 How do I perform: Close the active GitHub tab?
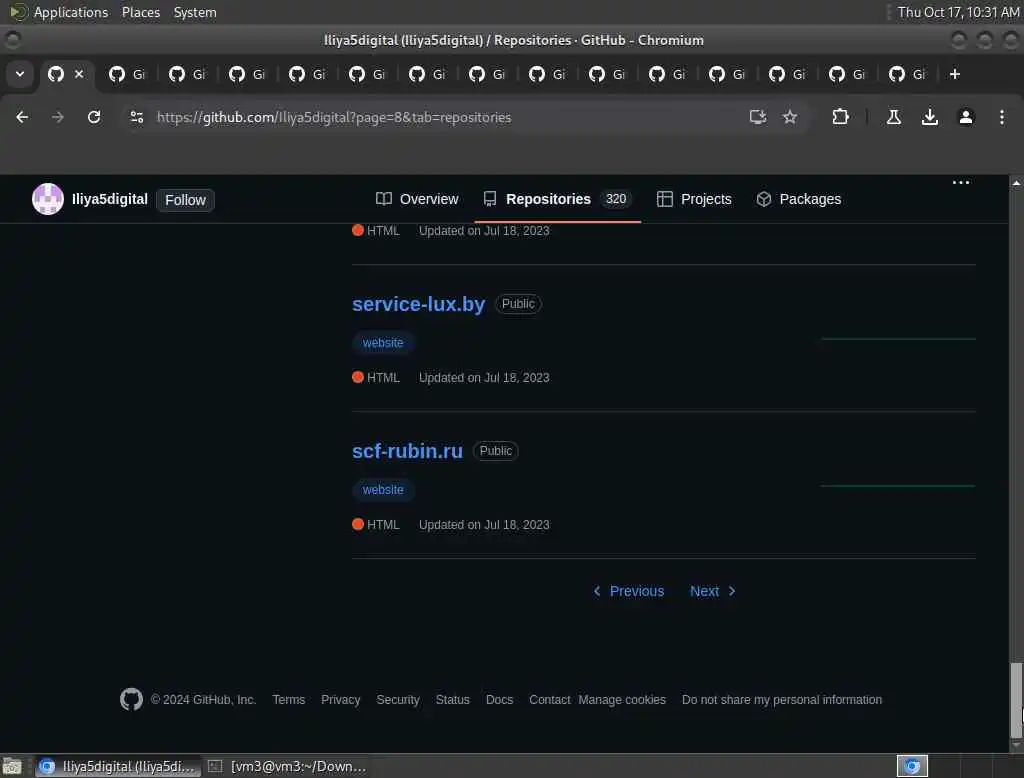(79, 74)
